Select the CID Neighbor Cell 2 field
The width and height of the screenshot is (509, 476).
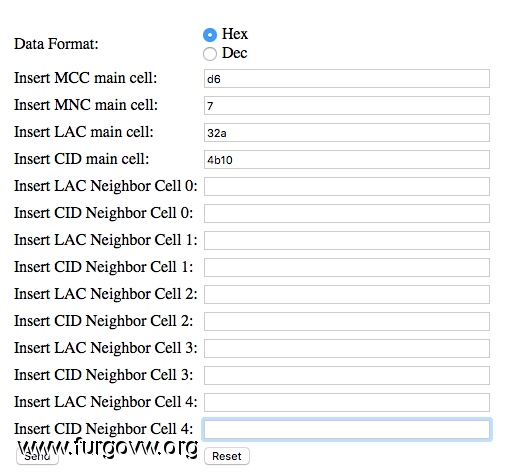[347, 322]
